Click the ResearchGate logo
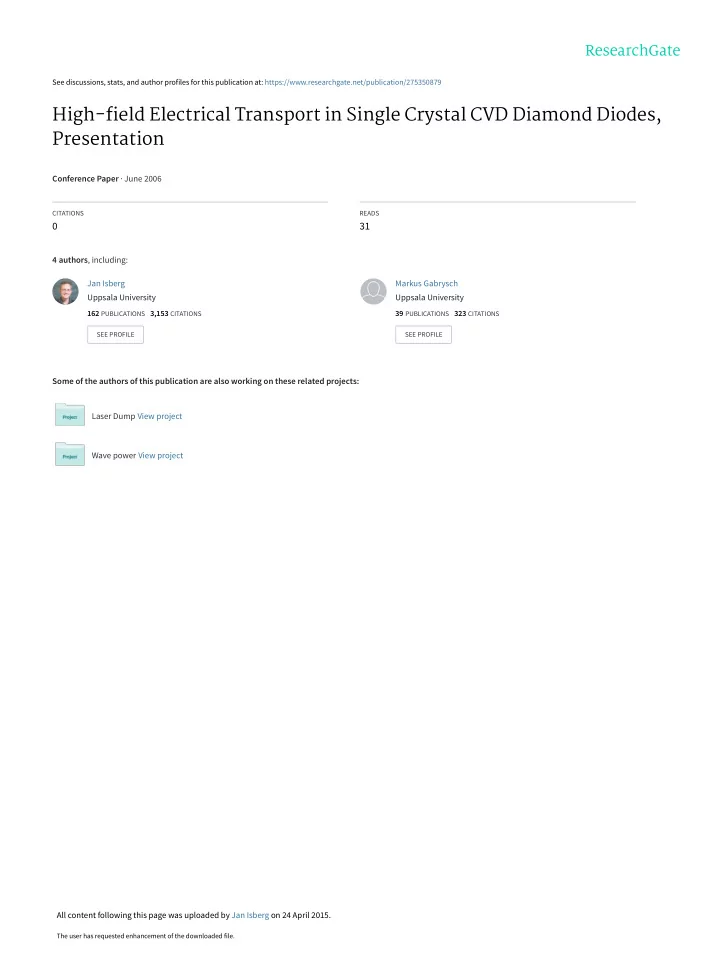The image size is (720, 960). pos(632,50)
